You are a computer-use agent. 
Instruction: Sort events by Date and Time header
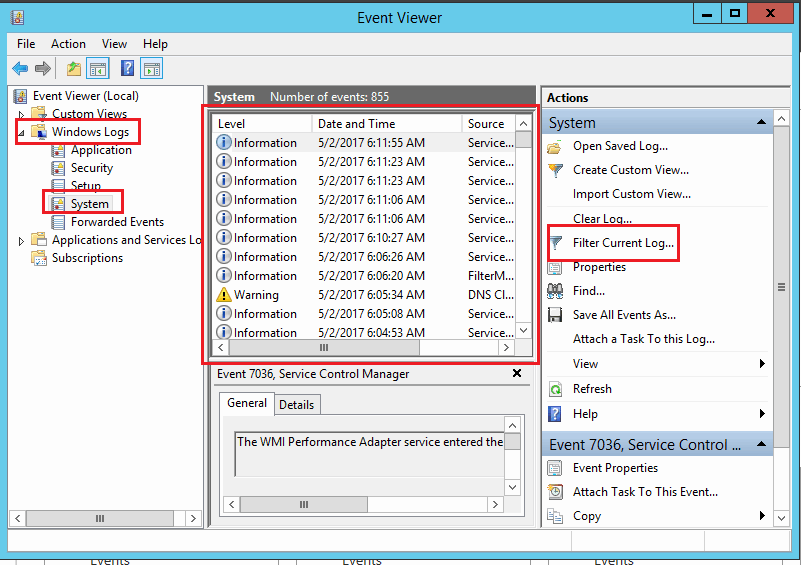[x=387, y=124]
